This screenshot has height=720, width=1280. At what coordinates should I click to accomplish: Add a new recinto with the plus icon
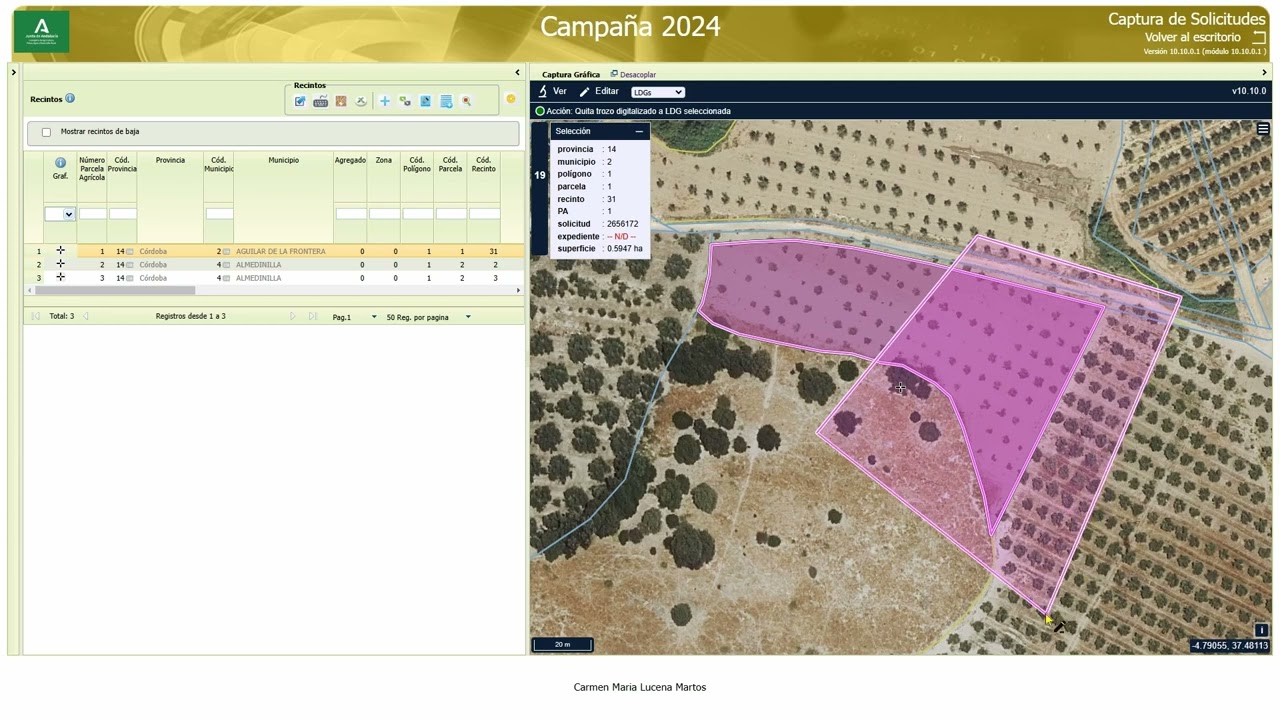click(x=384, y=101)
